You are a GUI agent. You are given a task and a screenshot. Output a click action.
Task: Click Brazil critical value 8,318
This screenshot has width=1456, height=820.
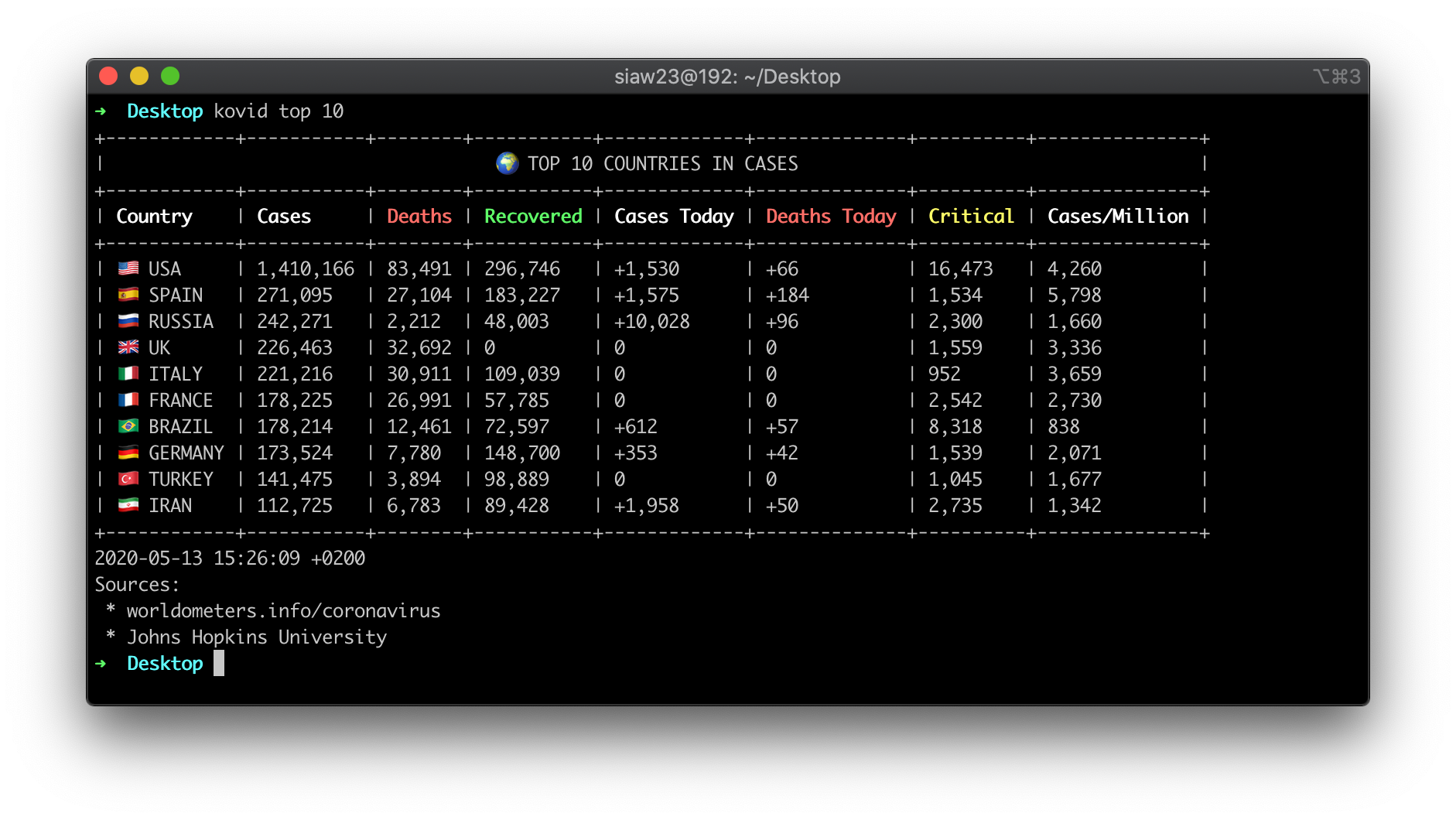(955, 427)
